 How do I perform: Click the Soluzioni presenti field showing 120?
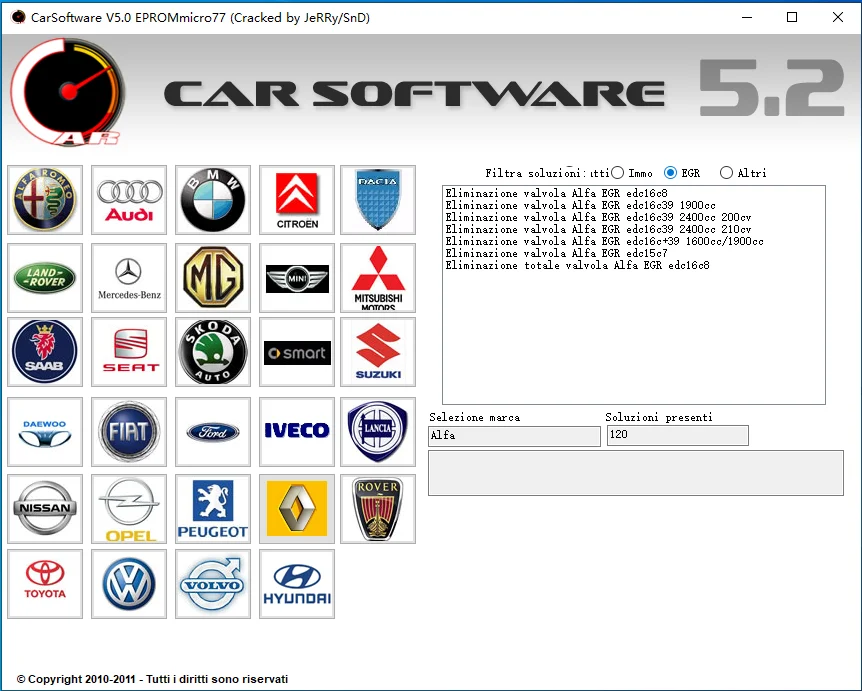point(677,436)
